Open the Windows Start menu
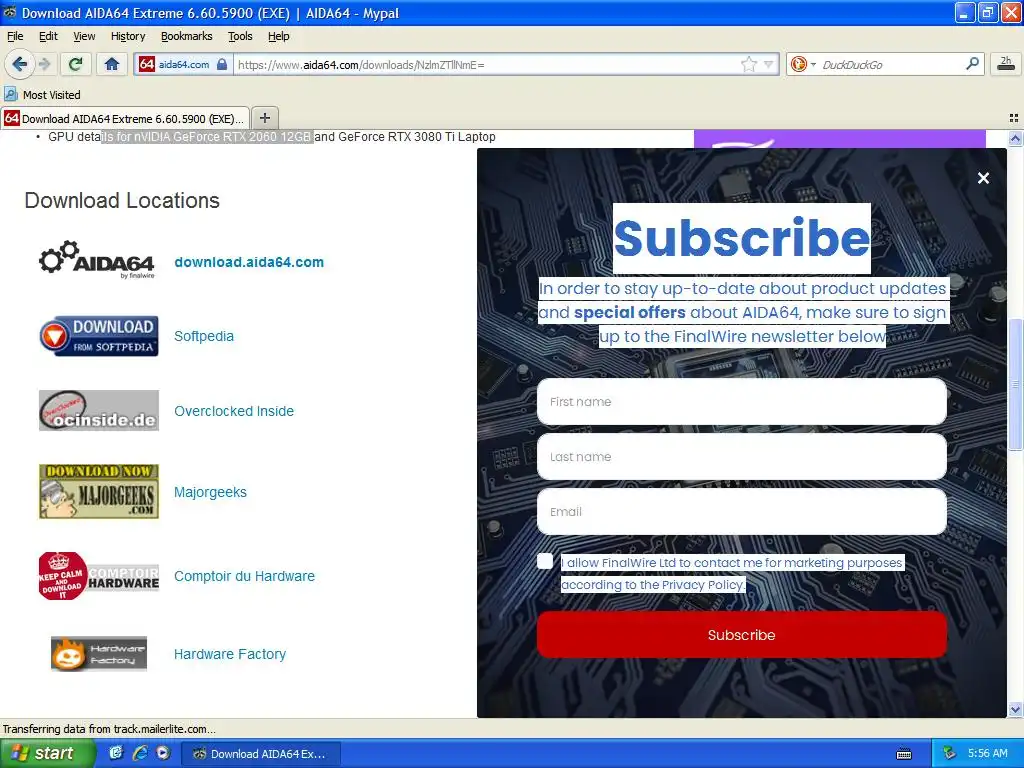The height and width of the screenshot is (768, 1024). point(46,753)
